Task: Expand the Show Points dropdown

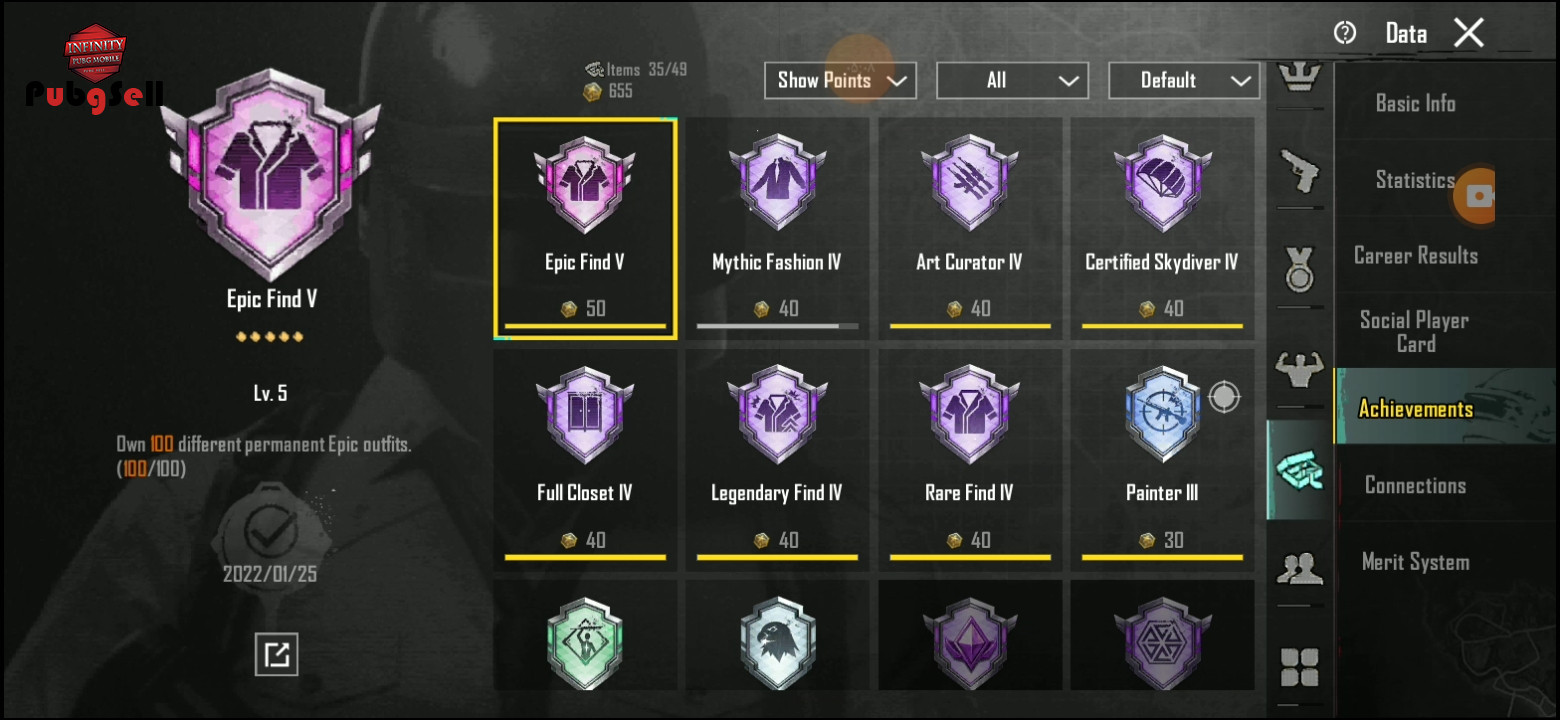Action: (840, 80)
